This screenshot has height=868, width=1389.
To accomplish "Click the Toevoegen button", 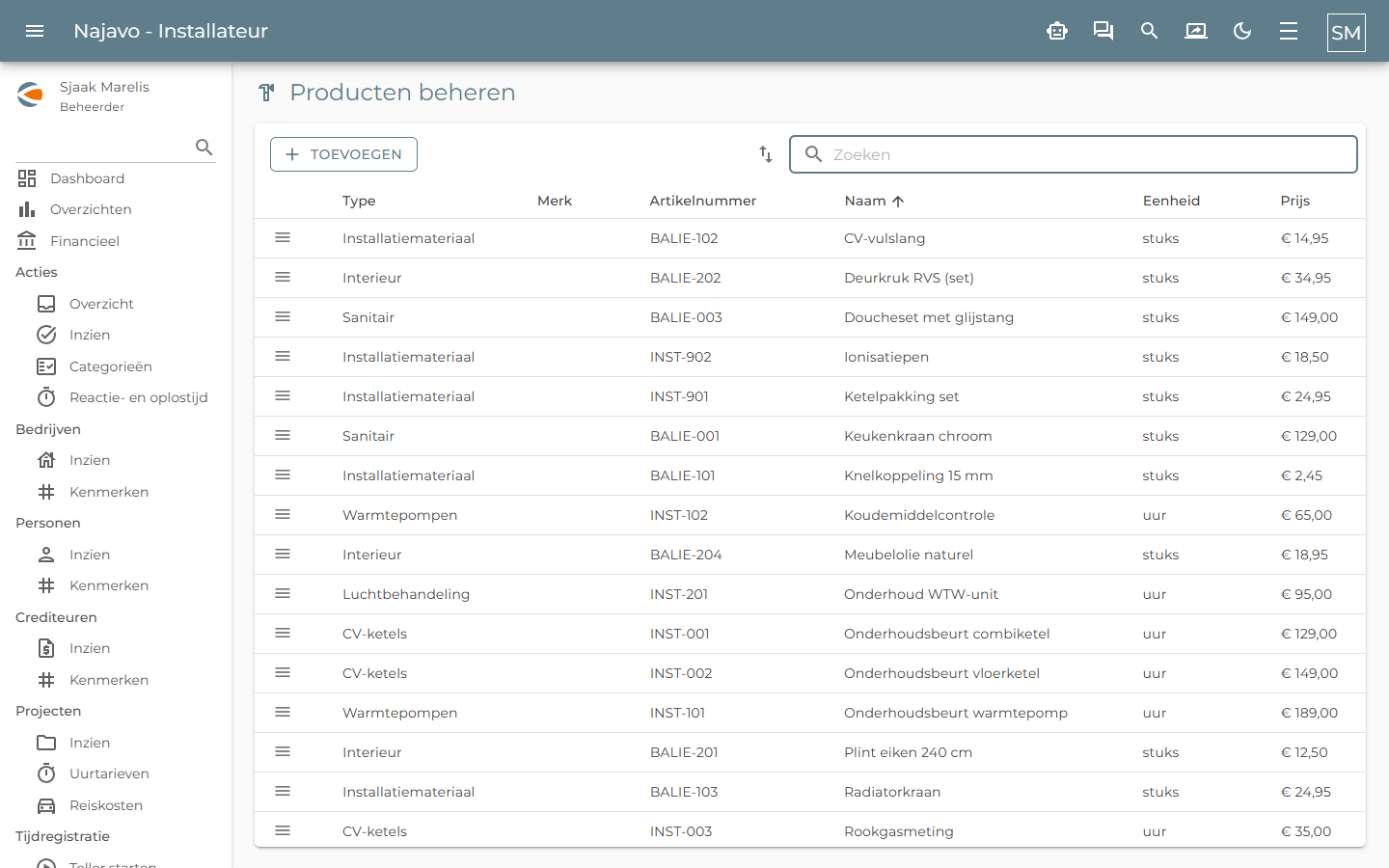I will click(343, 154).
